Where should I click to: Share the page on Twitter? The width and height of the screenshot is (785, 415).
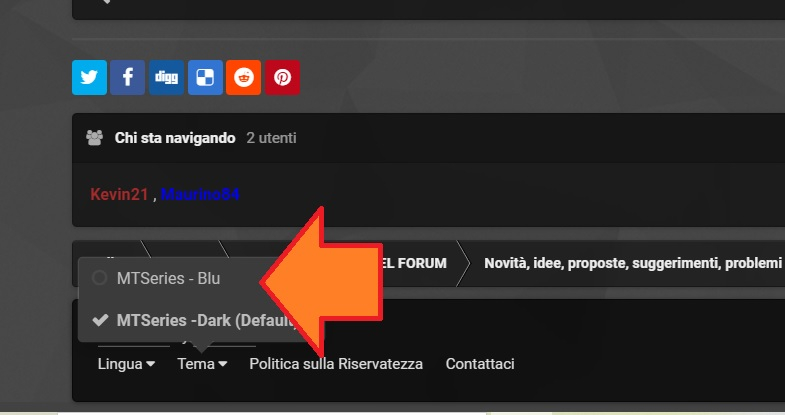click(x=89, y=78)
